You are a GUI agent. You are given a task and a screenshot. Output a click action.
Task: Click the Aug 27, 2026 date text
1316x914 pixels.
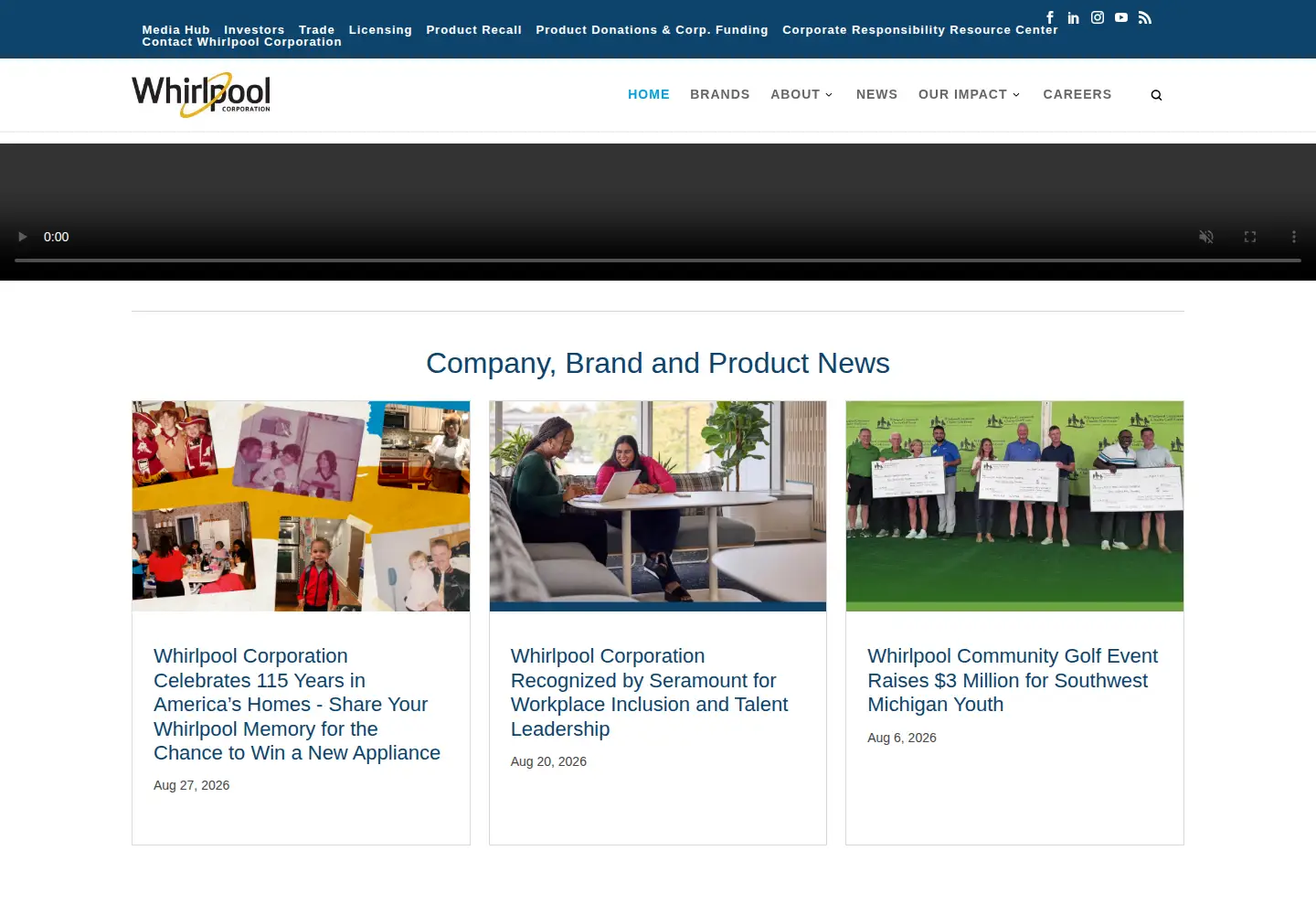[192, 785]
